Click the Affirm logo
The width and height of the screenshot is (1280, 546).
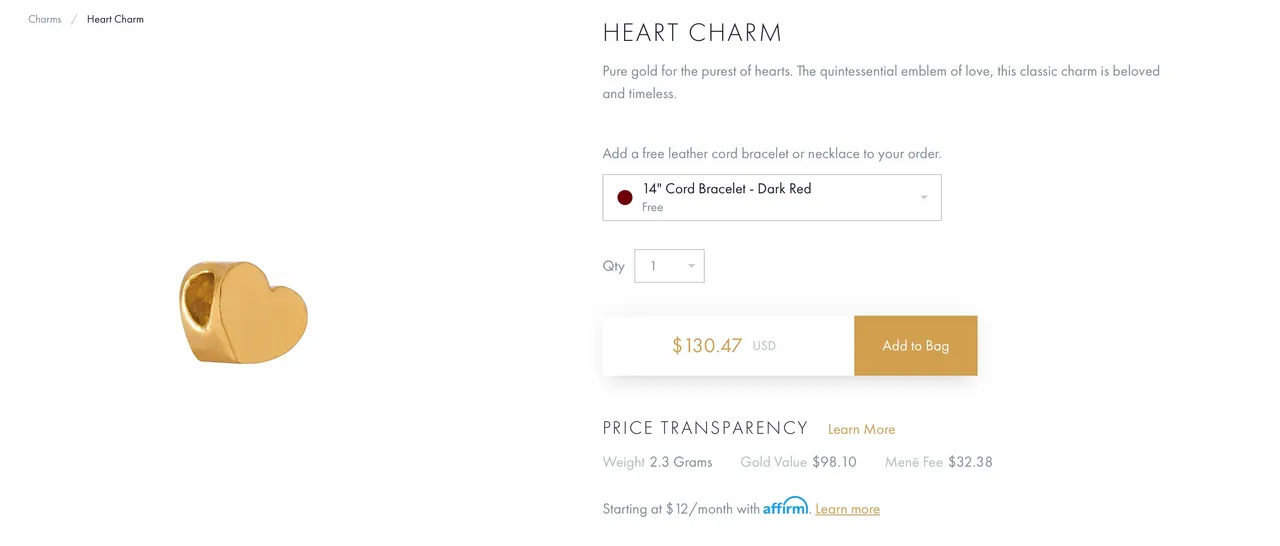785,506
